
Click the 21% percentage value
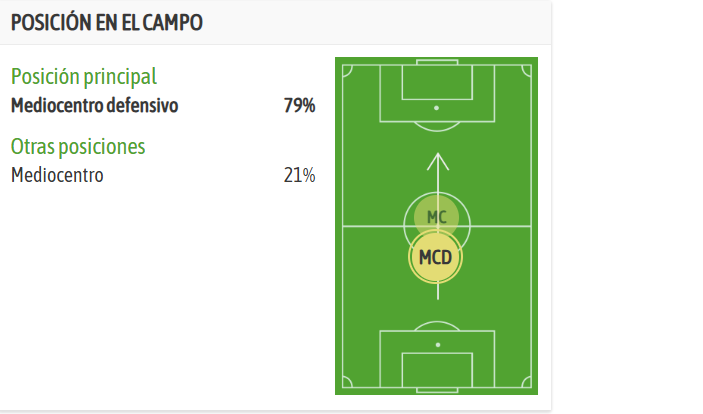click(x=299, y=175)
